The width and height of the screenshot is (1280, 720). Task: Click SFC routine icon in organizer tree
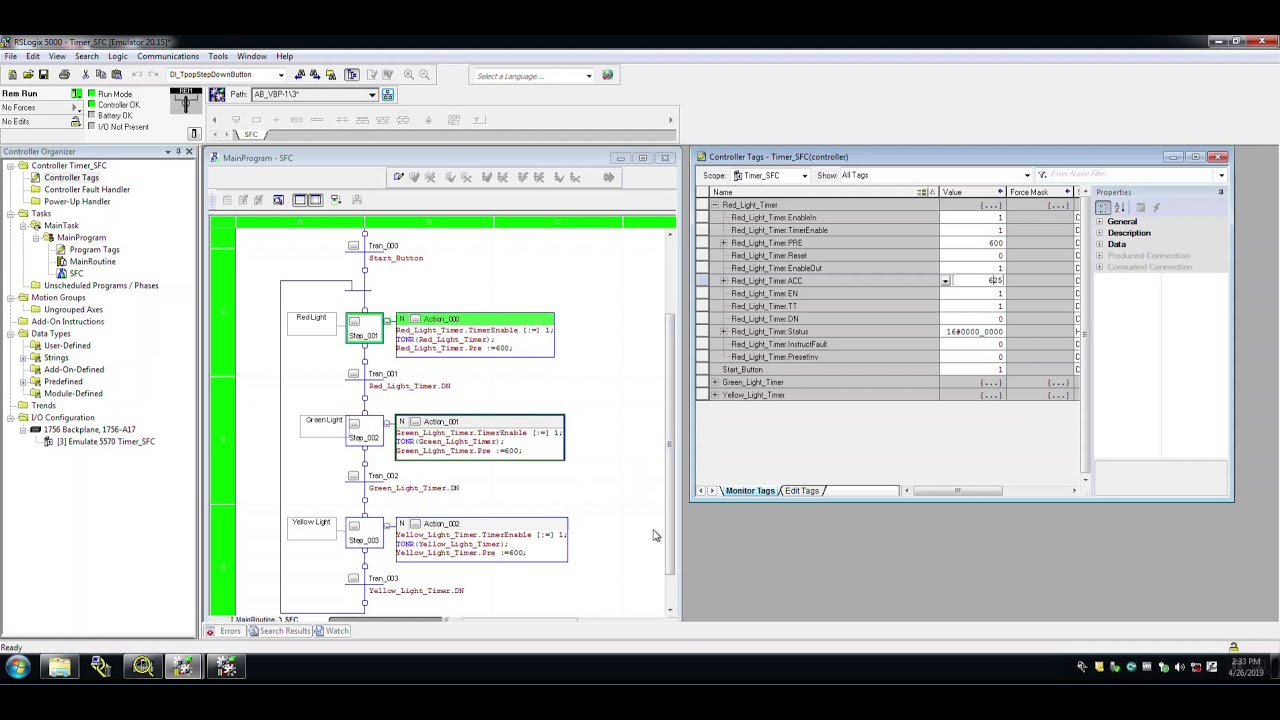63,274
